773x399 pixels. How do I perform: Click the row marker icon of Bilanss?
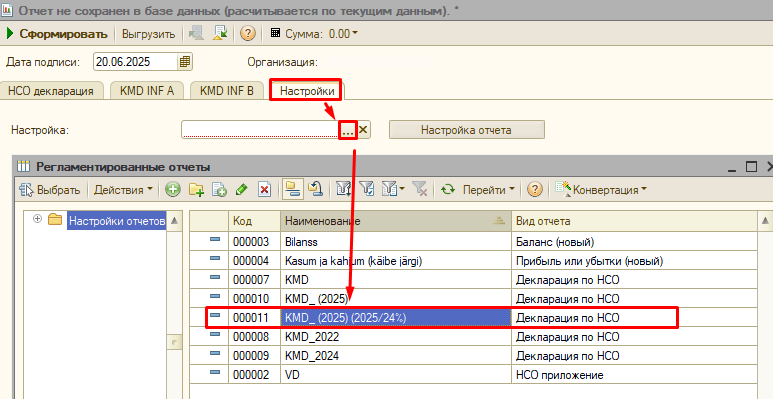tap(215, 239)
